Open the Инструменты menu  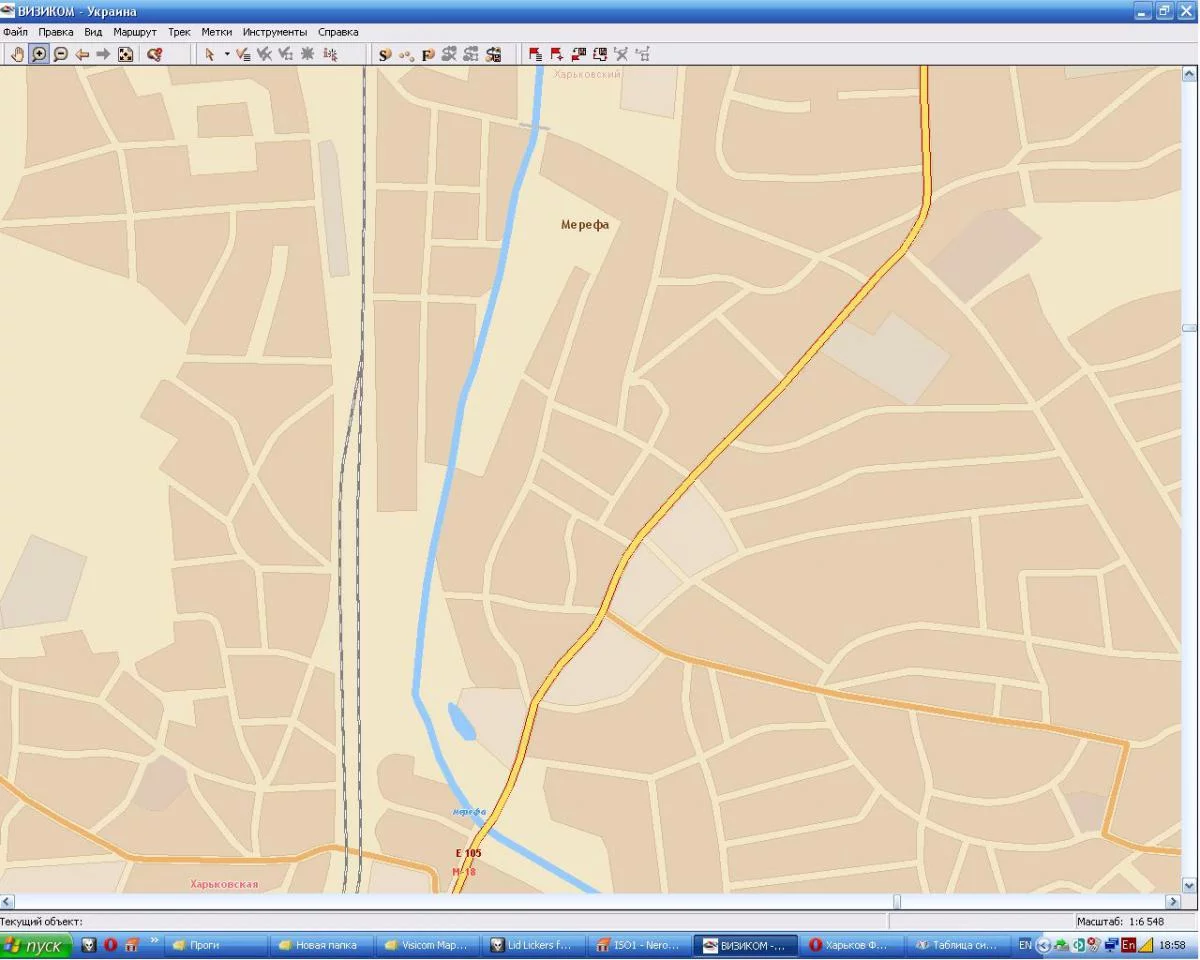coord(274,32)
